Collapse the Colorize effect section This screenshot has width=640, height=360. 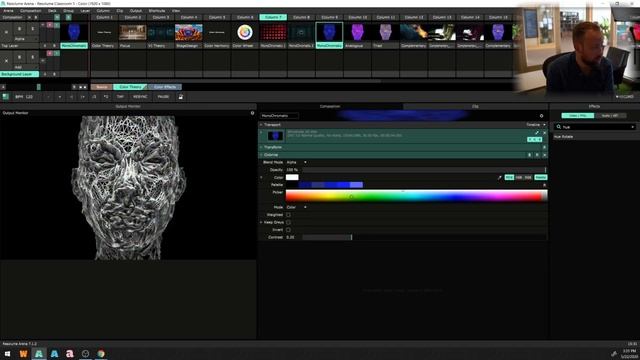(261, 155)
